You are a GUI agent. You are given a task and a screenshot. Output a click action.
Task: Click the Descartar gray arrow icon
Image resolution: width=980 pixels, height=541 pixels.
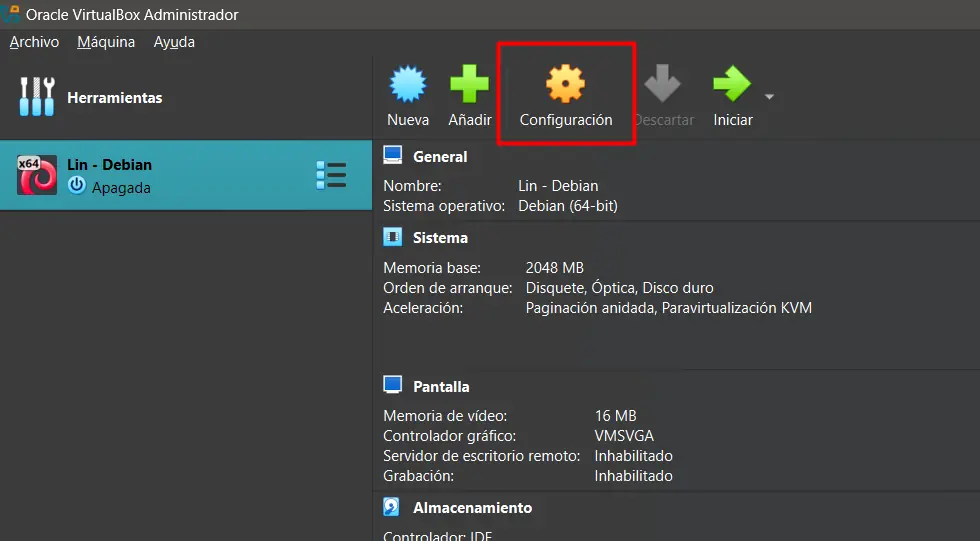point(662,85)
